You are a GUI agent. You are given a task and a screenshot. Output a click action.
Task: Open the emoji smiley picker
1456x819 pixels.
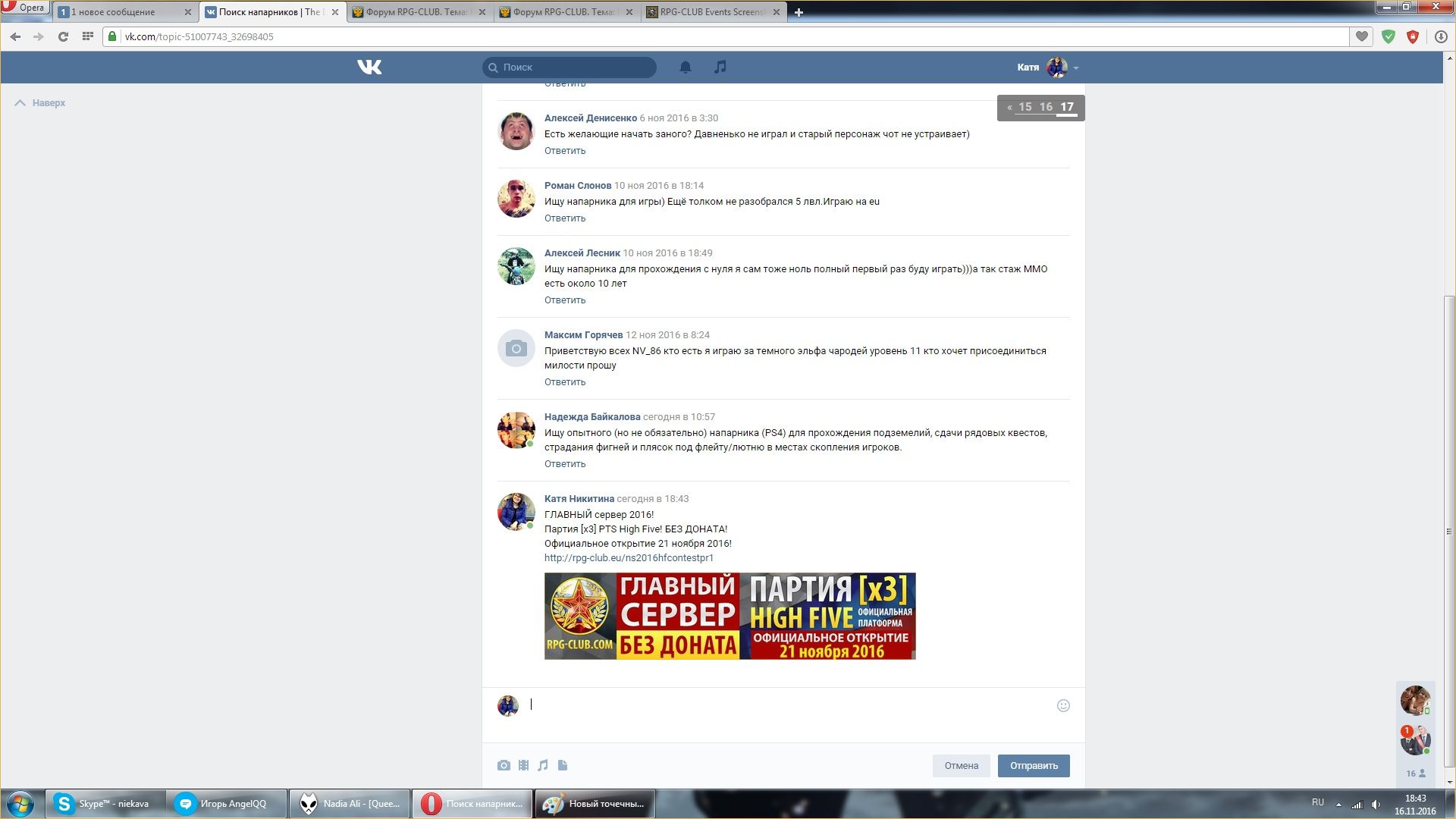1063,705
